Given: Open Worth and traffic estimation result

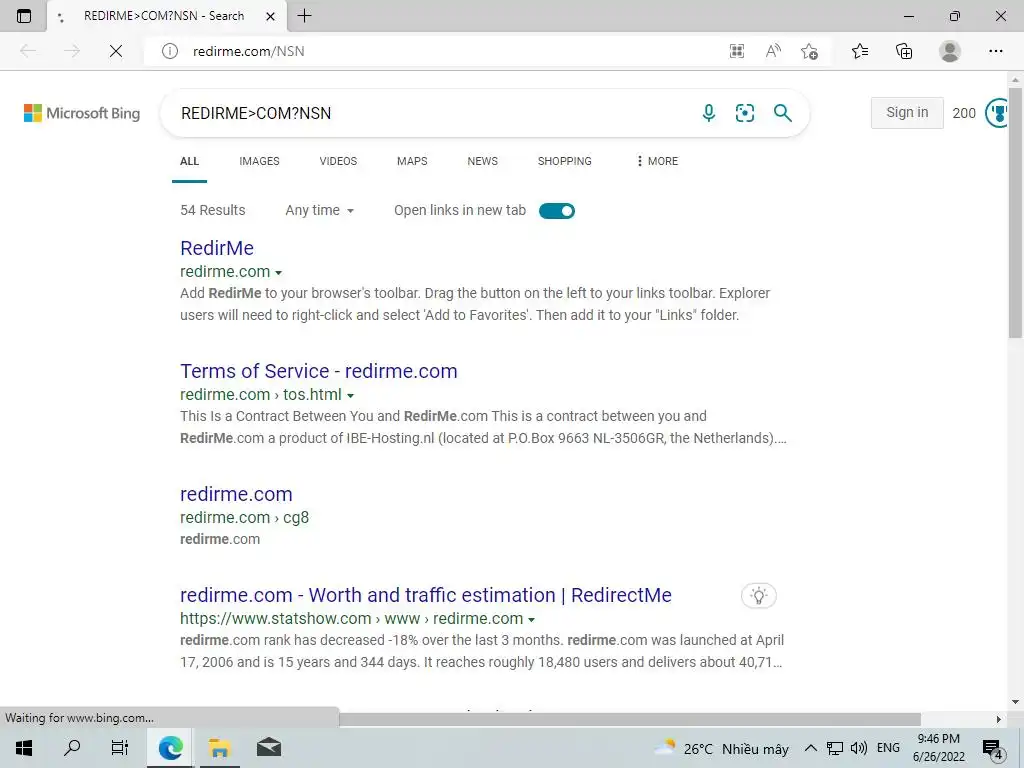Looking at the screenshot, I should (426, 595).
